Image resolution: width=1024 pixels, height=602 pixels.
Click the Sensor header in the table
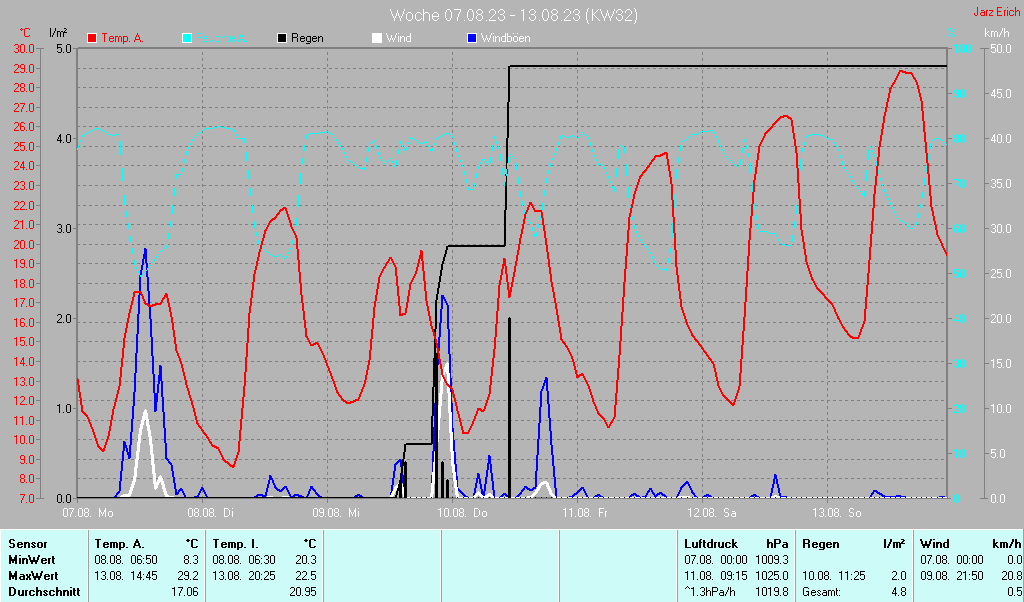[x=28, y=544]
